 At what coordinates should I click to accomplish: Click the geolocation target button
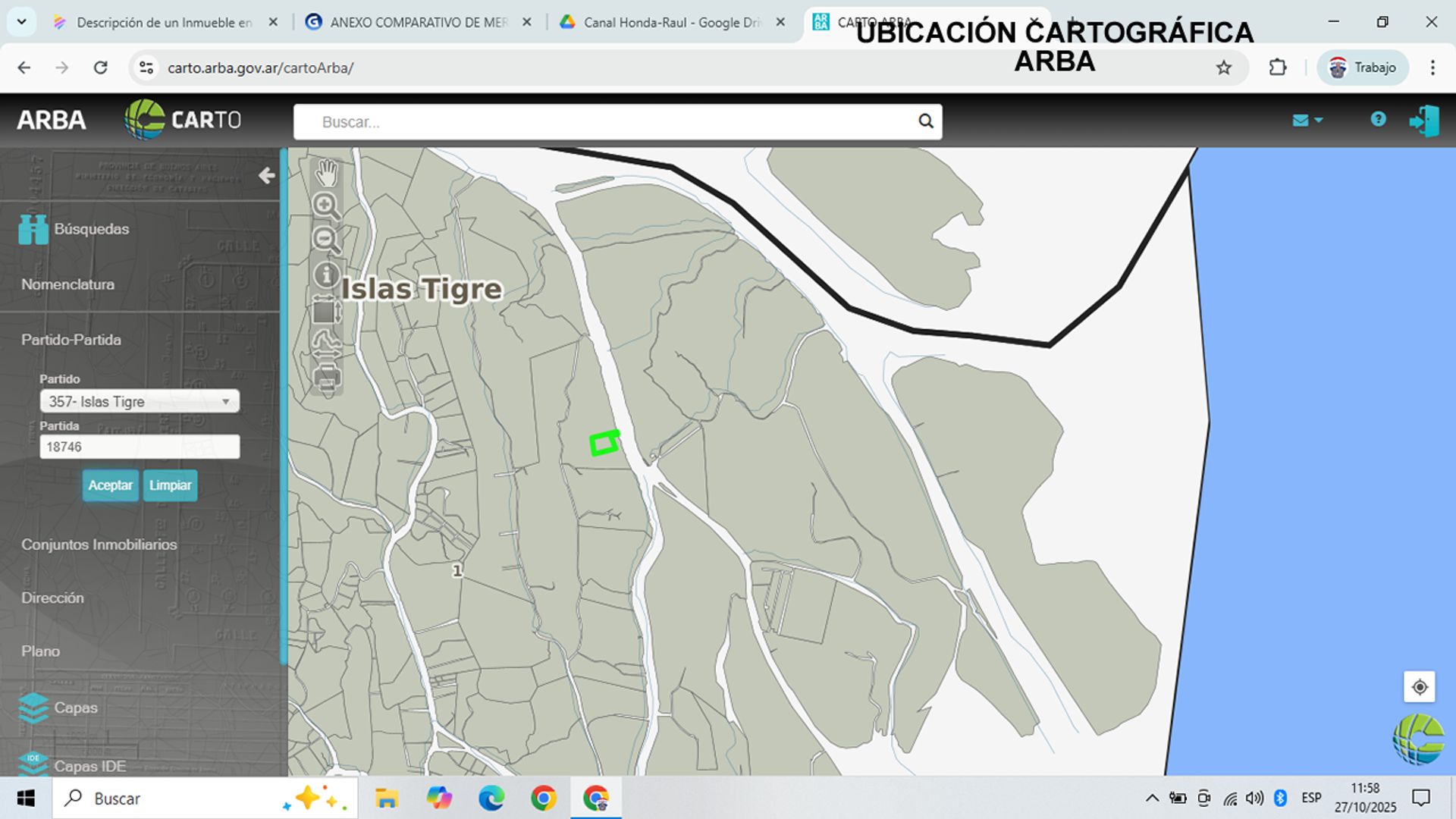pos(1419,687)
